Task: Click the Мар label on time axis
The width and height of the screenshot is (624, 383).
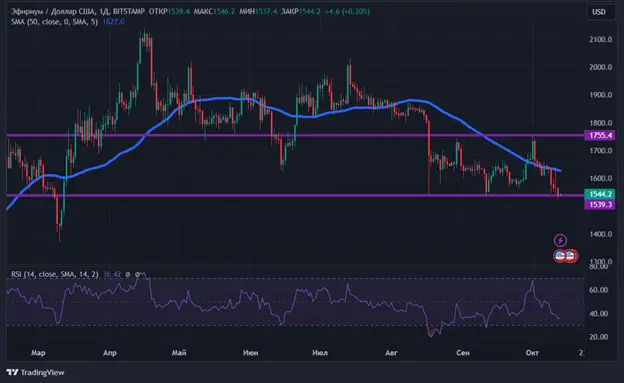Action: [38, 353]
